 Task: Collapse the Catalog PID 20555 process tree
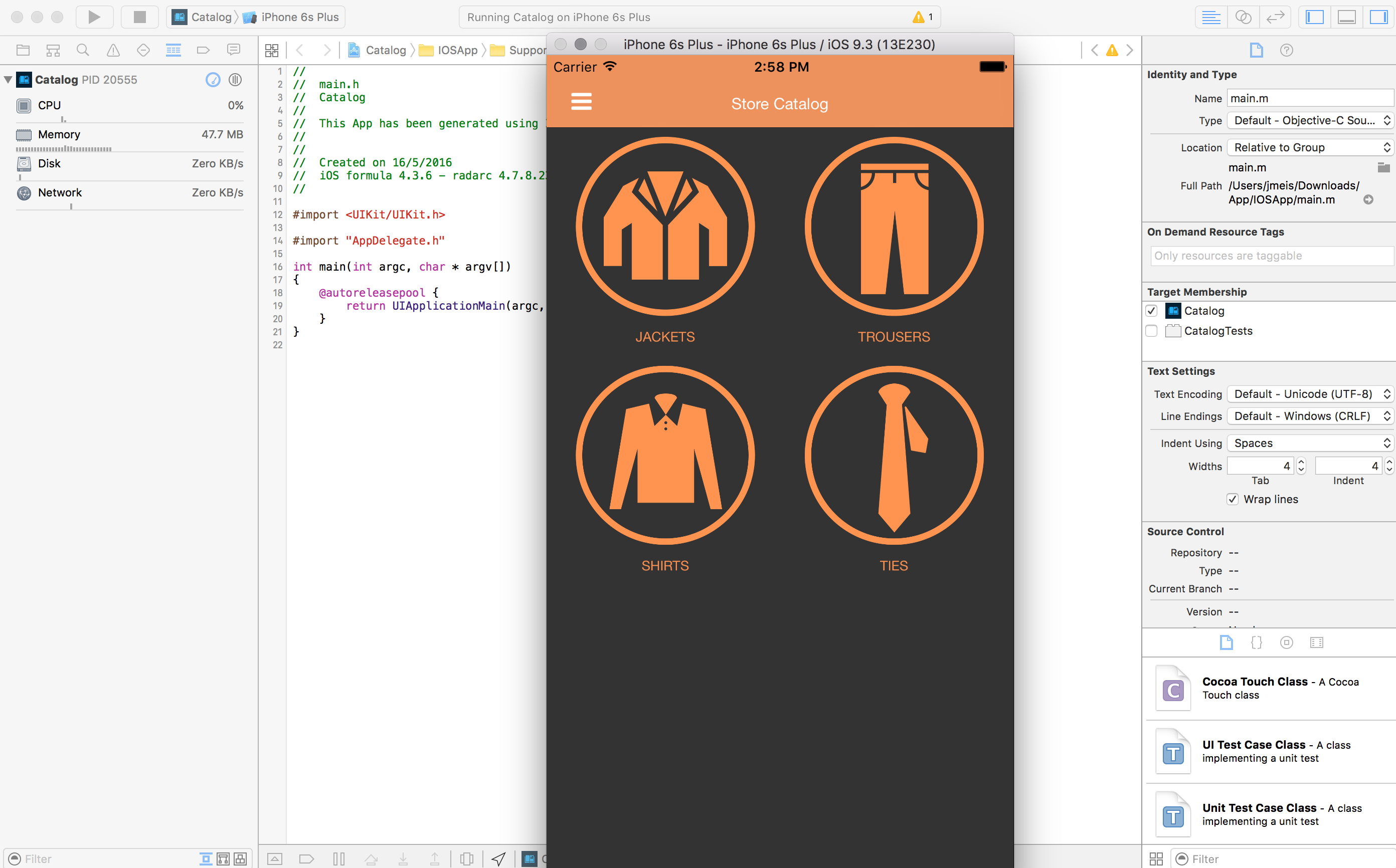coord(8,80)
